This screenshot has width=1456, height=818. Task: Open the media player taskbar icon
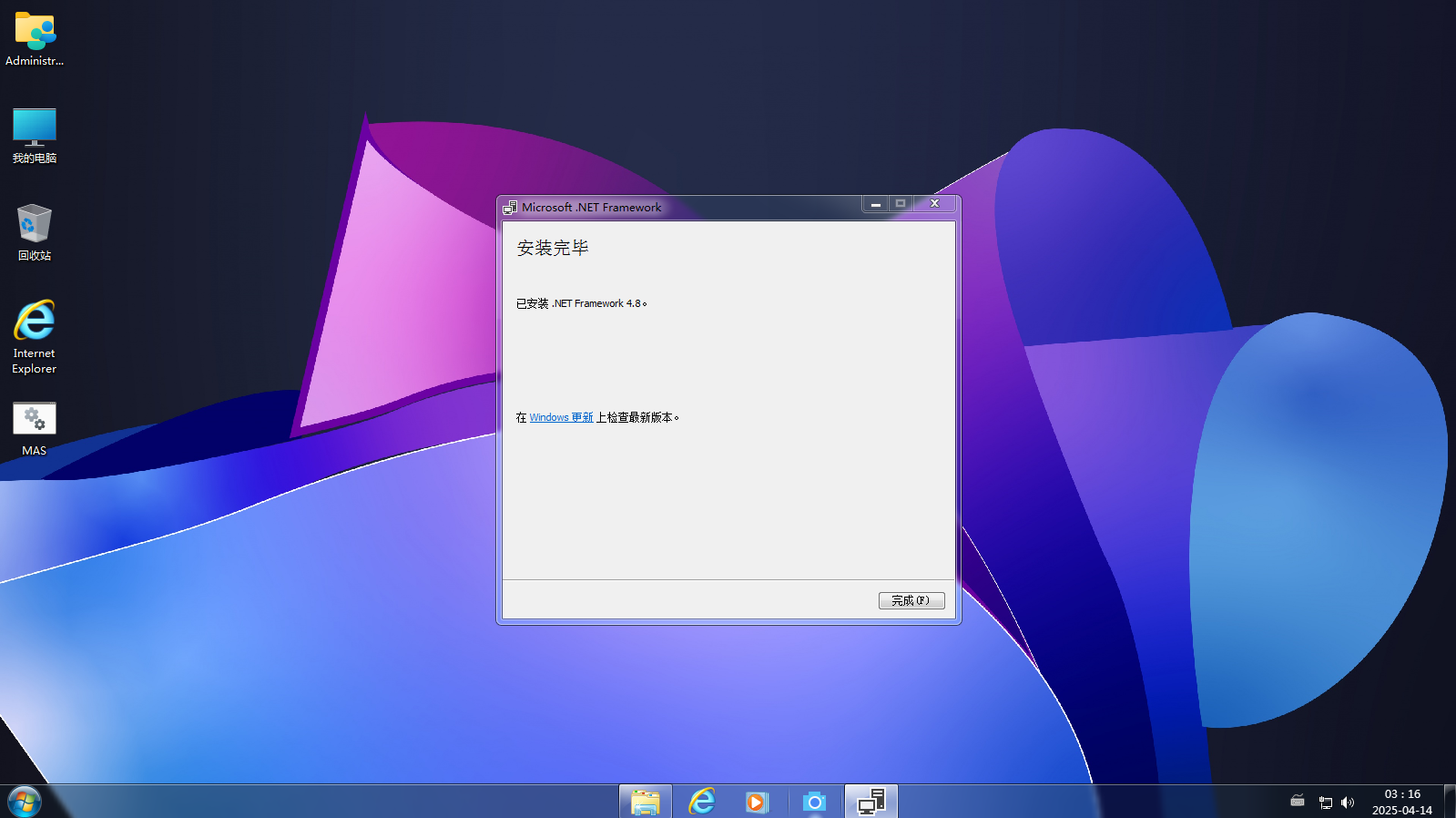point(758,802)
